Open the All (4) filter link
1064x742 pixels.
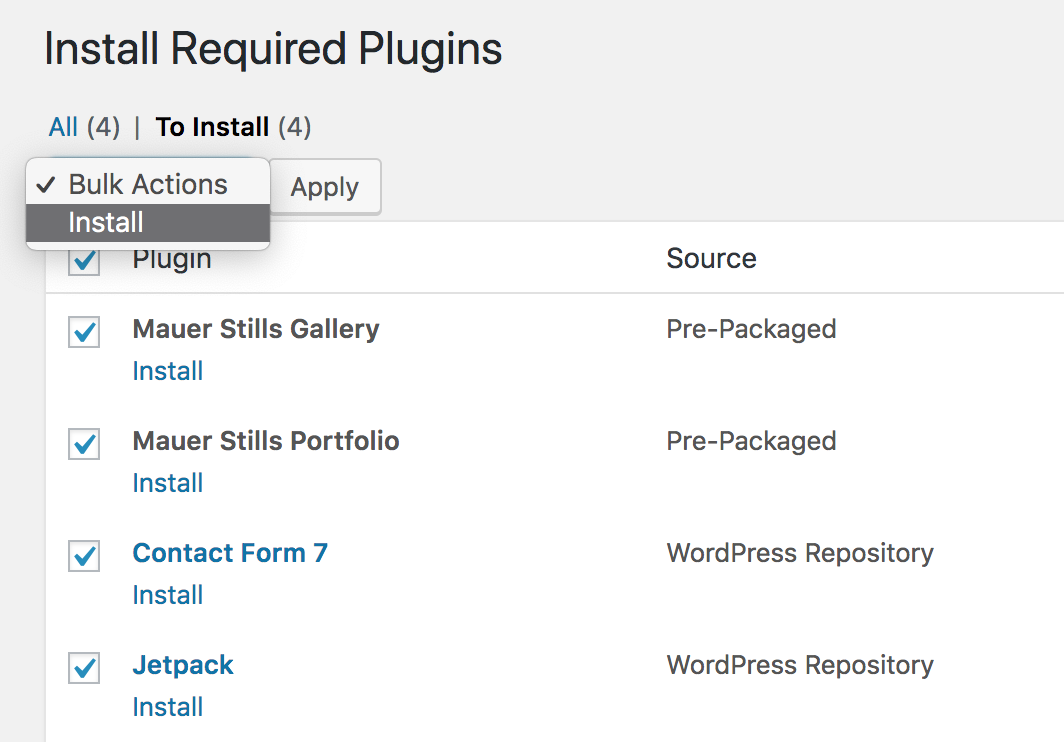84,127
